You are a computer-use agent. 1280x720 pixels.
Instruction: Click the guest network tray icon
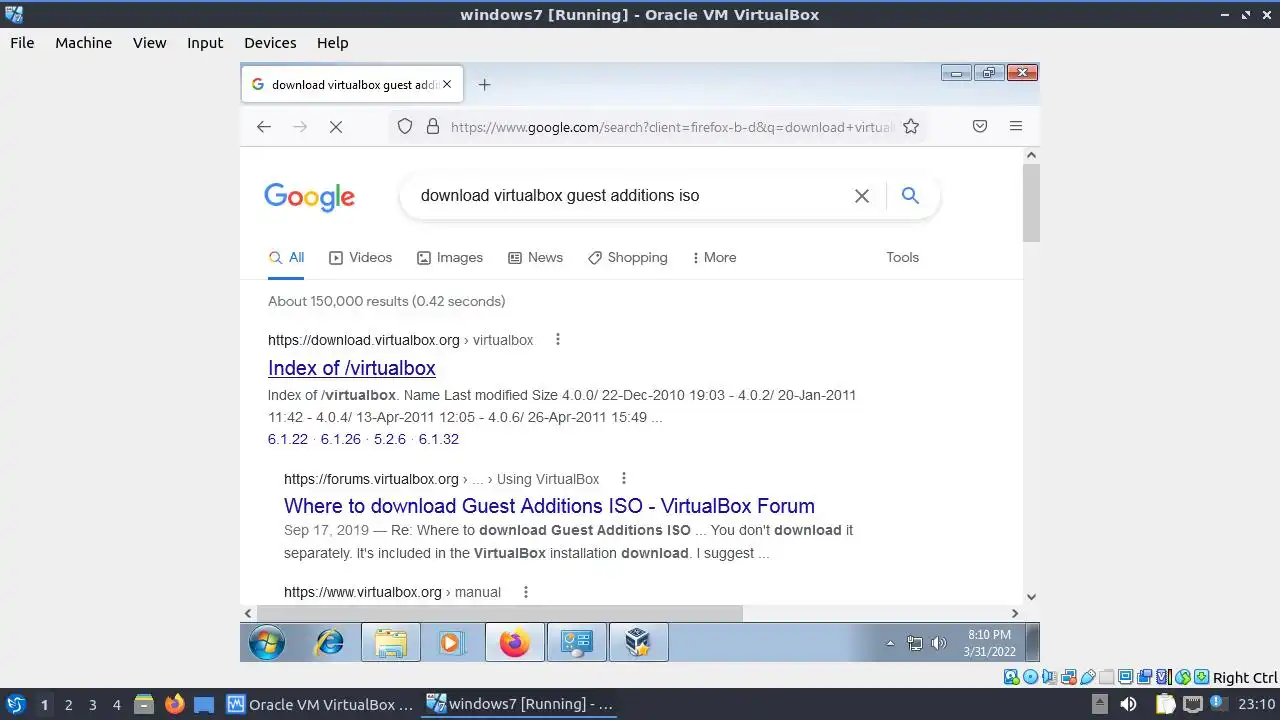915,643
